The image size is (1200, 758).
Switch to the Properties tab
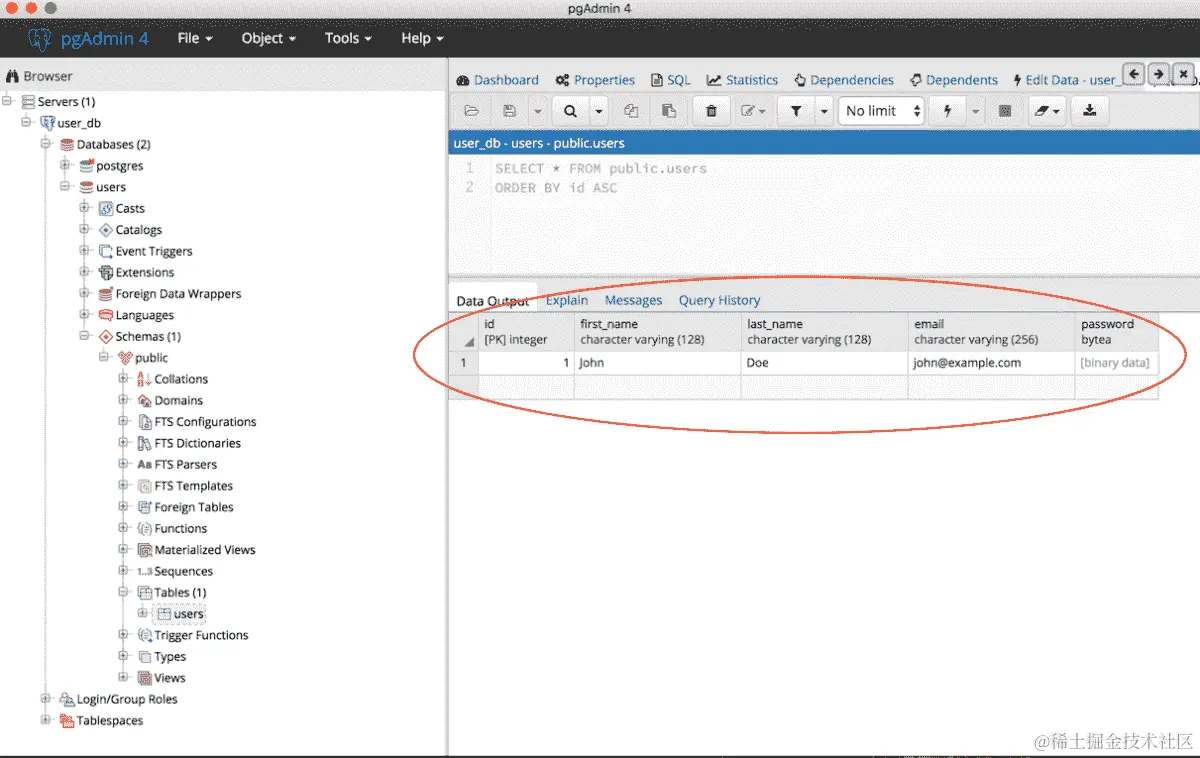[595, 80]
